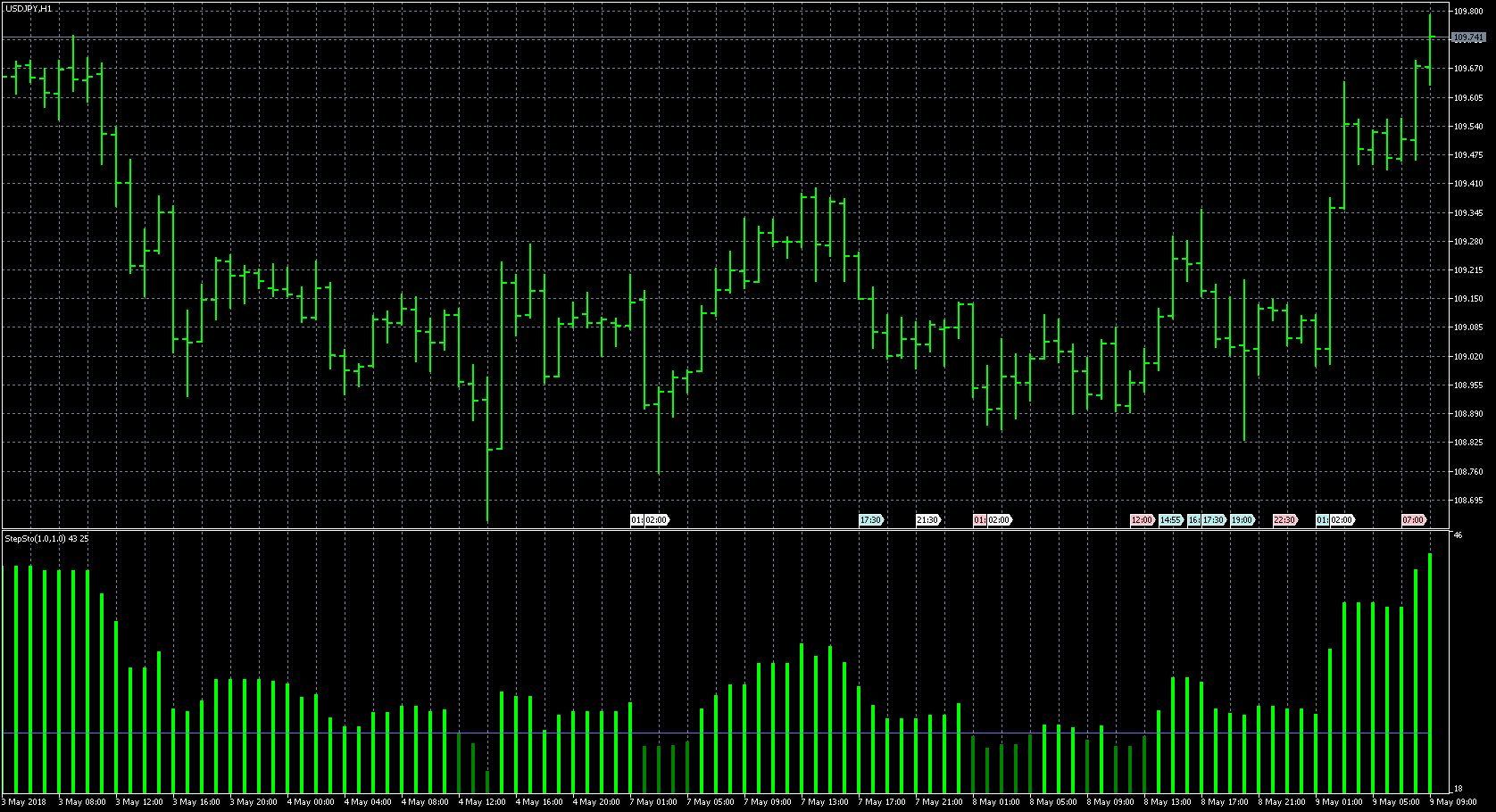Select the '4 May 00:00' time label
The image size is (1496, 812).
coord(311,802)
